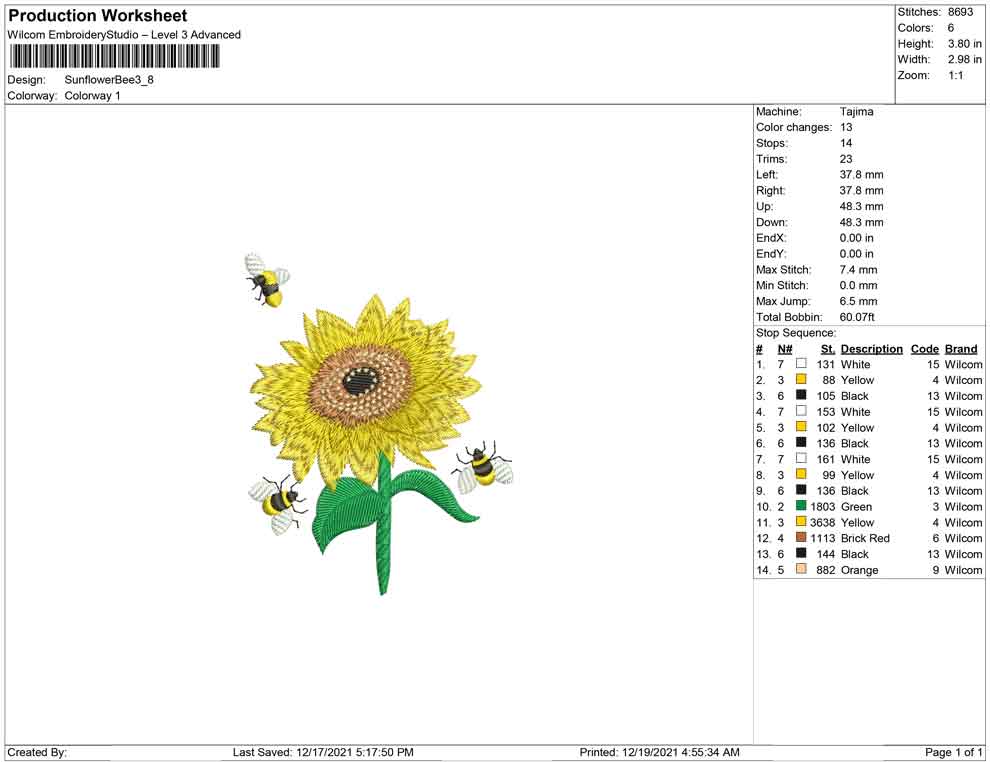Click the Zoom value 1:1
The width and height of the screenshot is (990, 762).
pyautogui.click(x=955, y=76)
